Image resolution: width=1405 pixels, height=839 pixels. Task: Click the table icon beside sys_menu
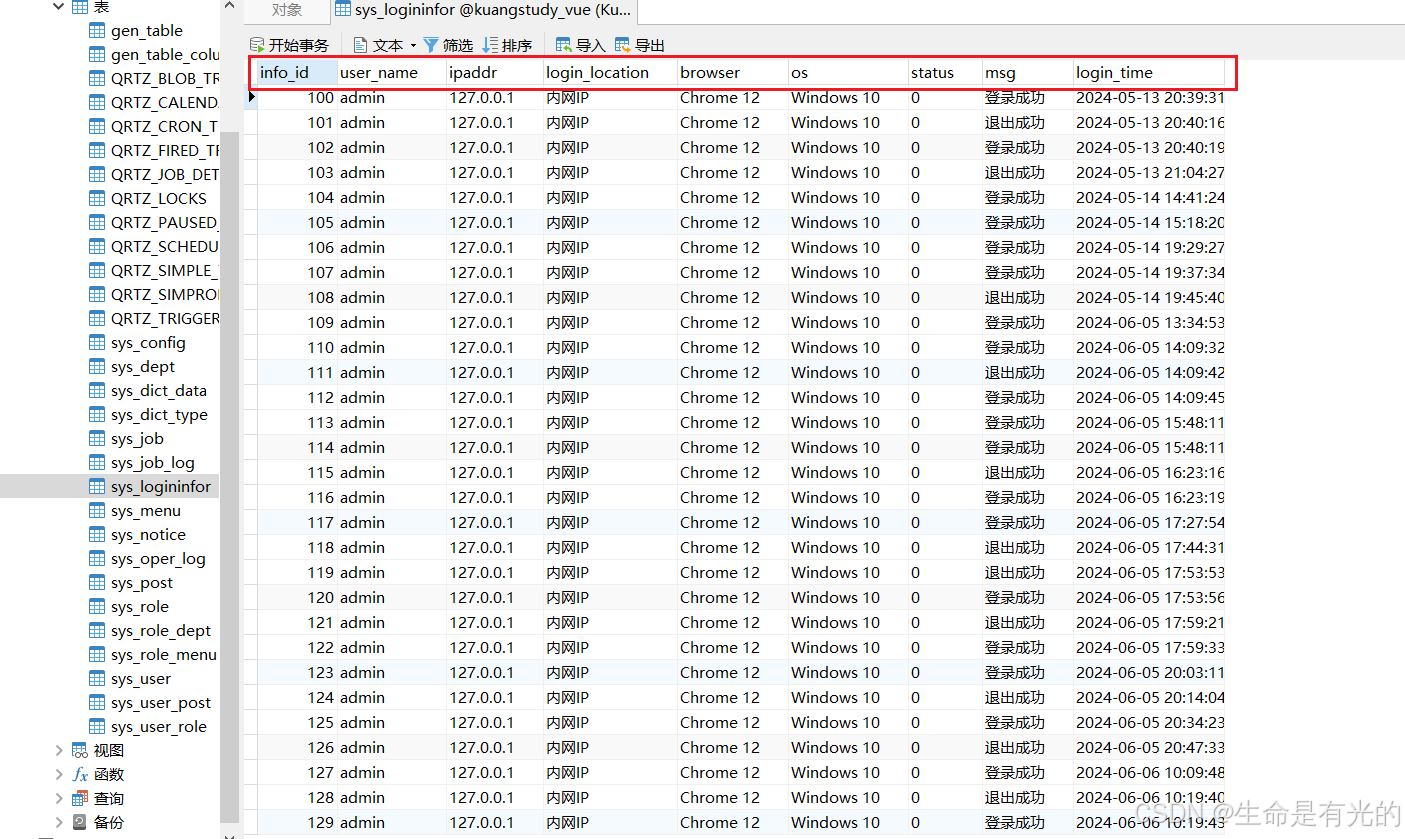(97, 511)
